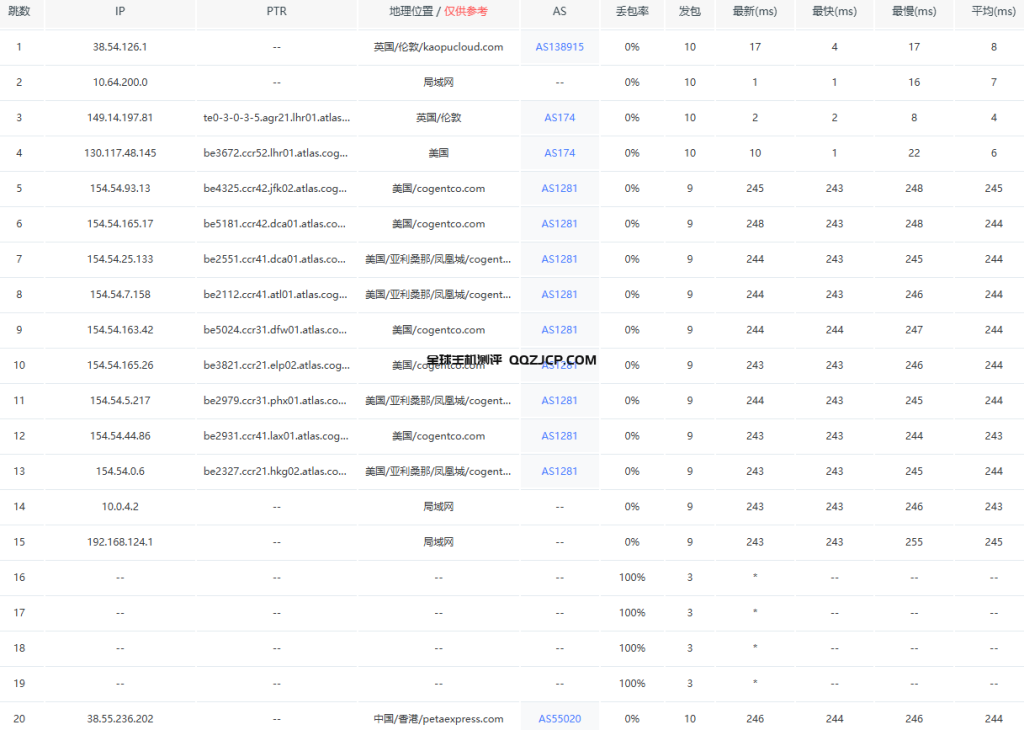Viewport: 1024px width, 730px height.
Task: Open AS1281 link for IP 154.54.0.6
Action: [x=559, y=471]
